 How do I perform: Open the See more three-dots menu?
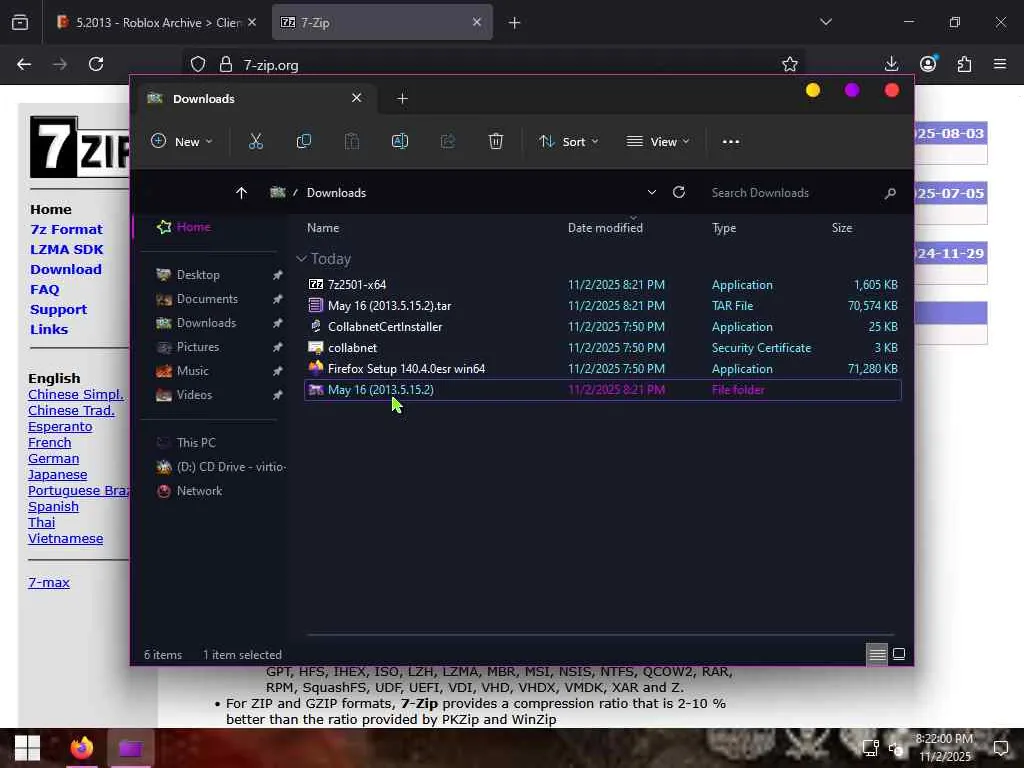pyautogui.click(x=731, y=142)
